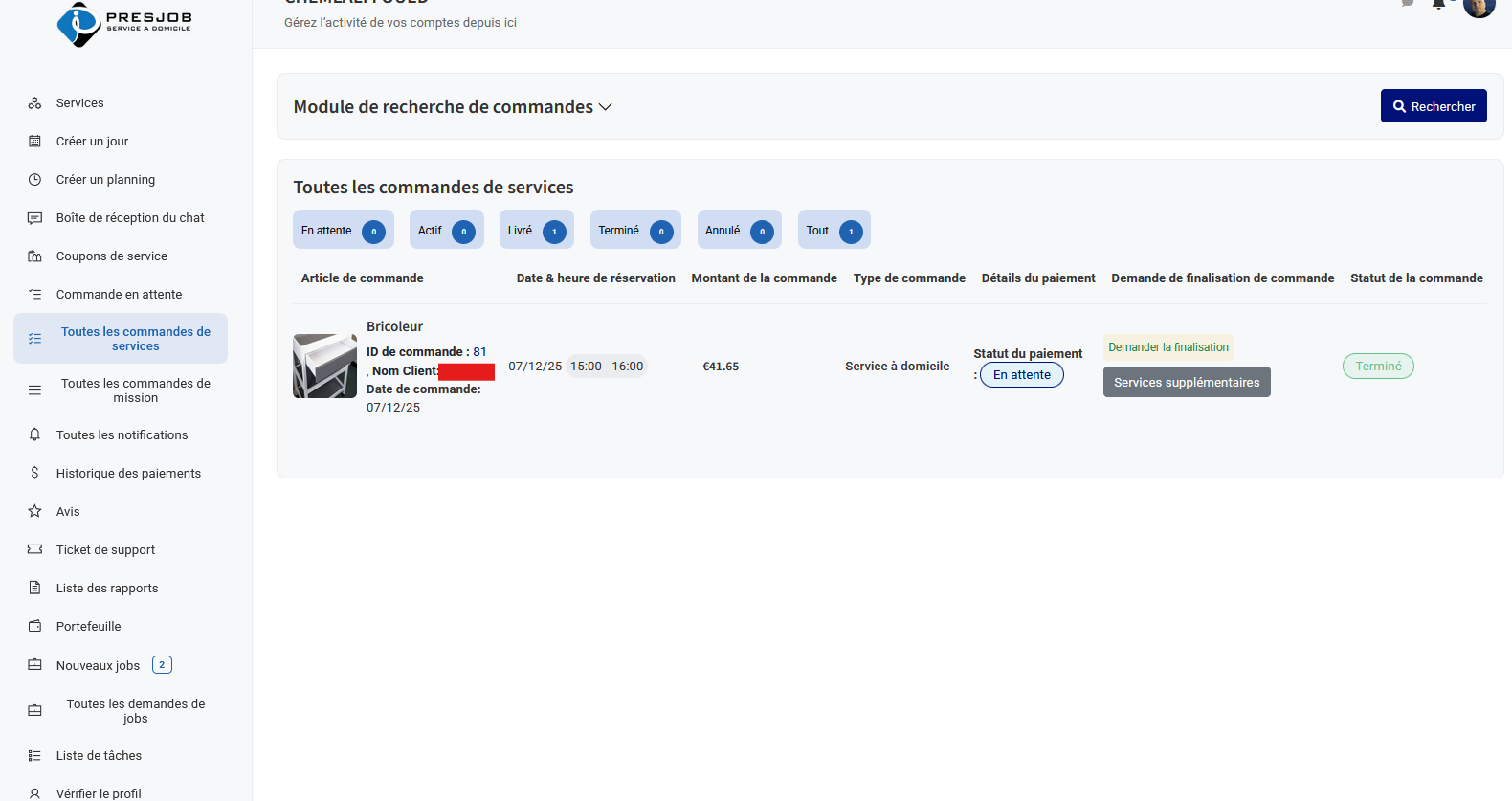Open Commande en attente
Image resolution: width=1512 pixels, height=801 pixels.
[119, 295]
